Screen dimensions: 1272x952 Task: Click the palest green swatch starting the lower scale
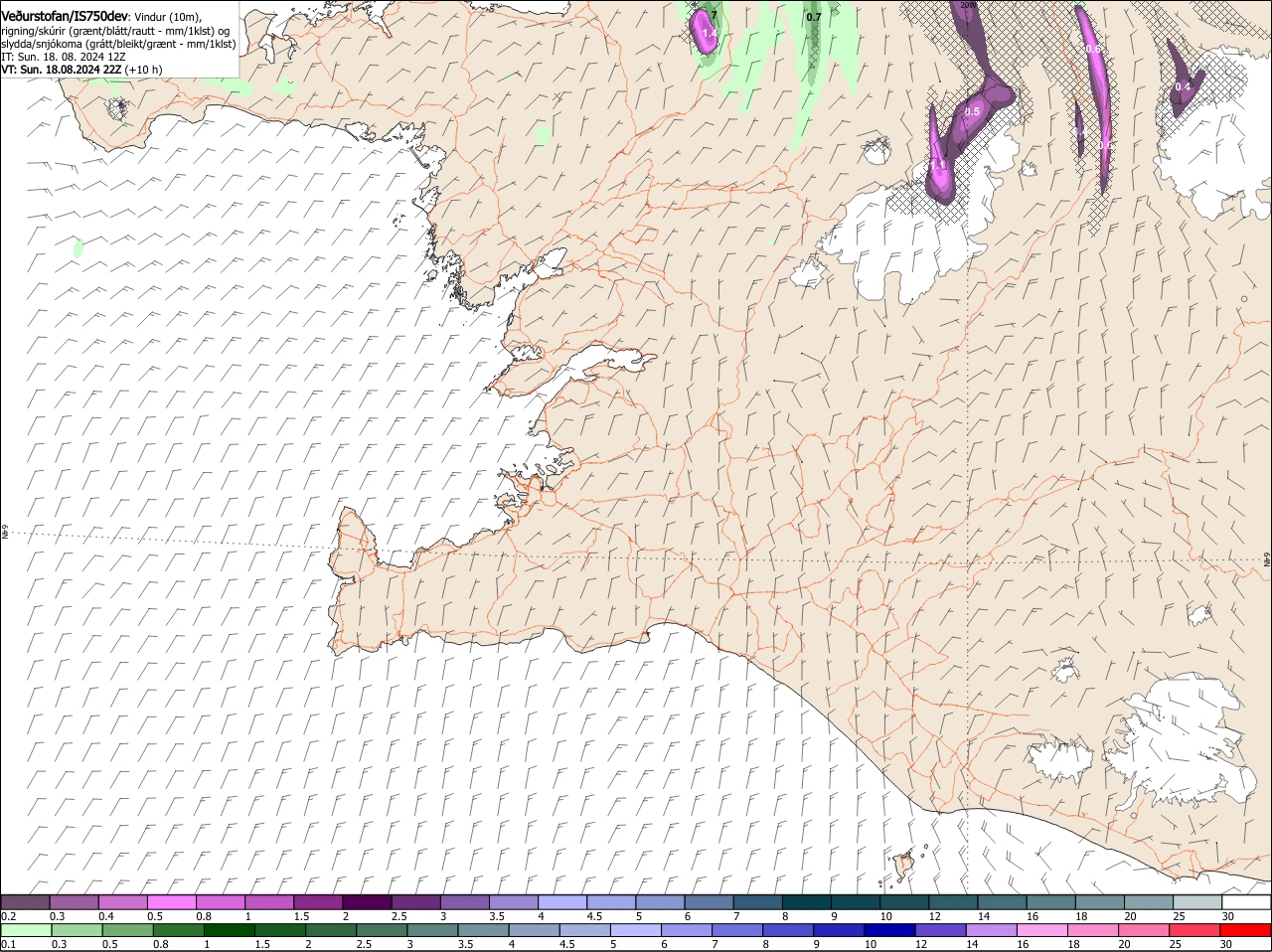pyautogui.click(x=25, y=930)
